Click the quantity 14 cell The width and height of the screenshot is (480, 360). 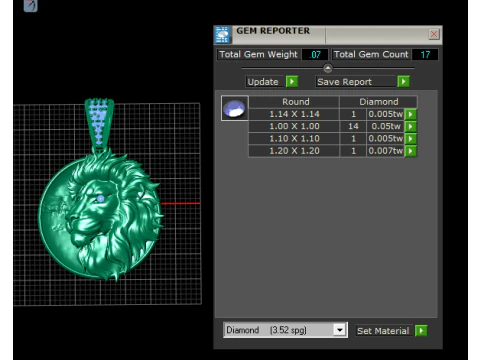point(353,126)
